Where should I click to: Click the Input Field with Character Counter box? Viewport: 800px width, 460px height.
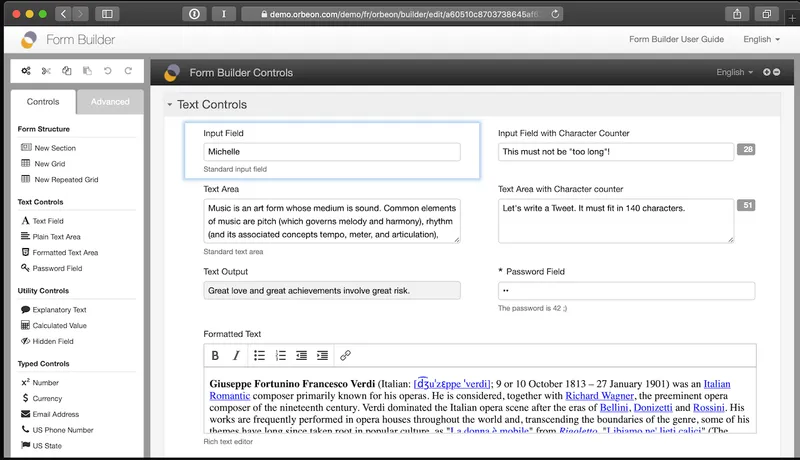pos(616,151)
